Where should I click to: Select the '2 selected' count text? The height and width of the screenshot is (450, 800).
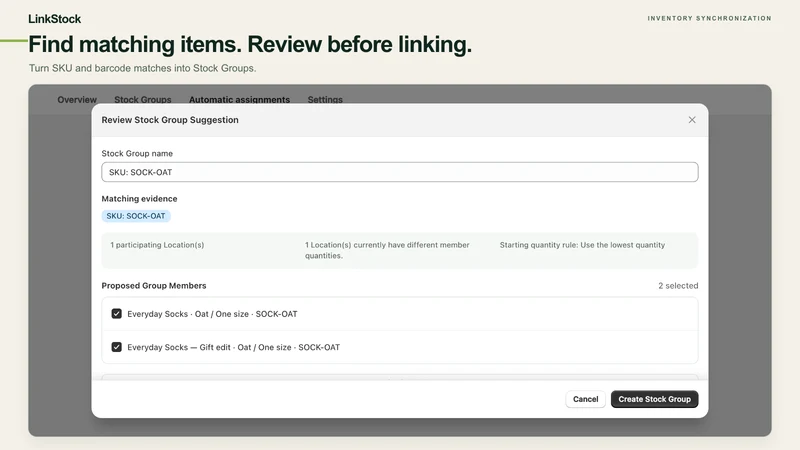(678, 286)
